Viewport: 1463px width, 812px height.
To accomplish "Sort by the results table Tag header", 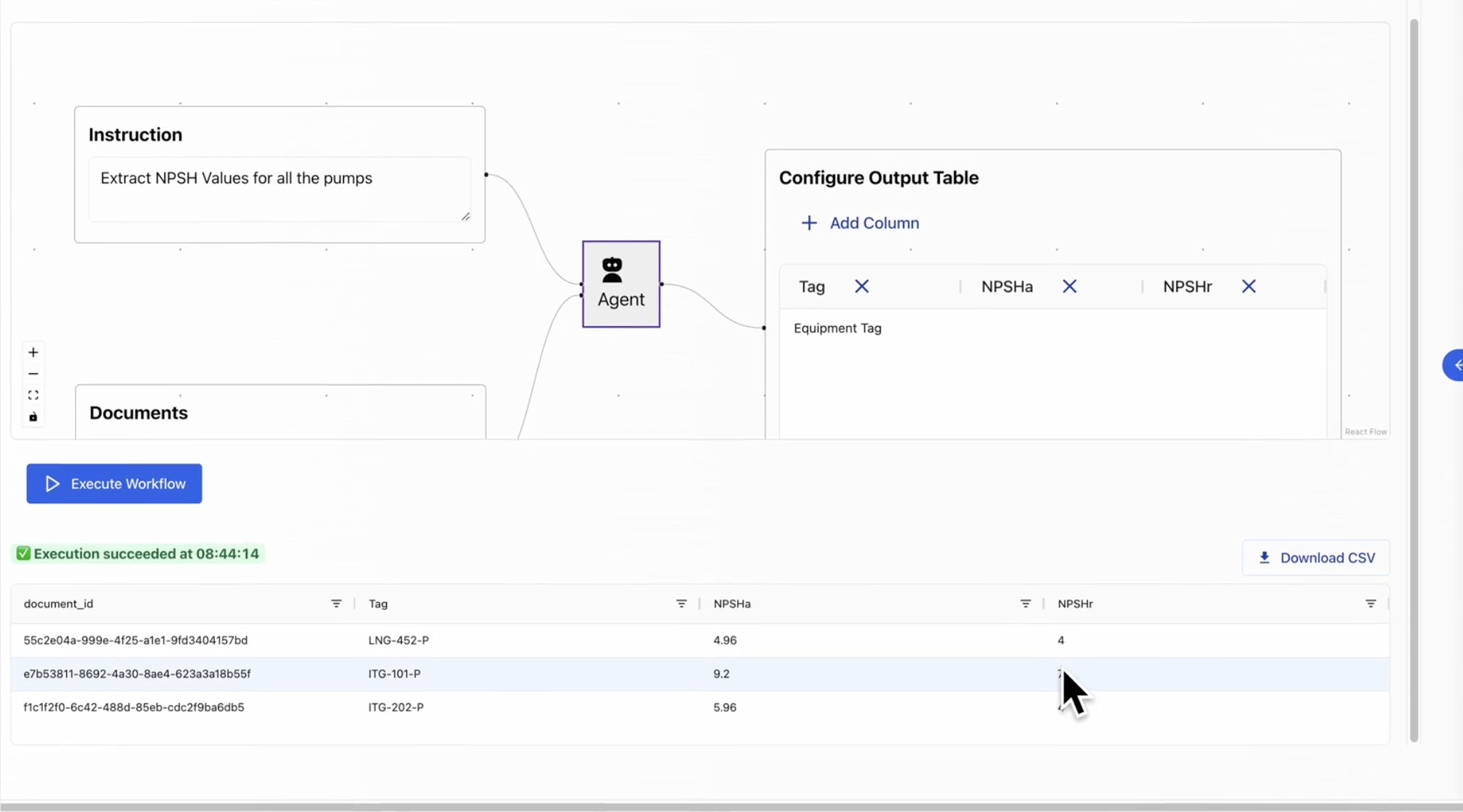I will point(378,604).
